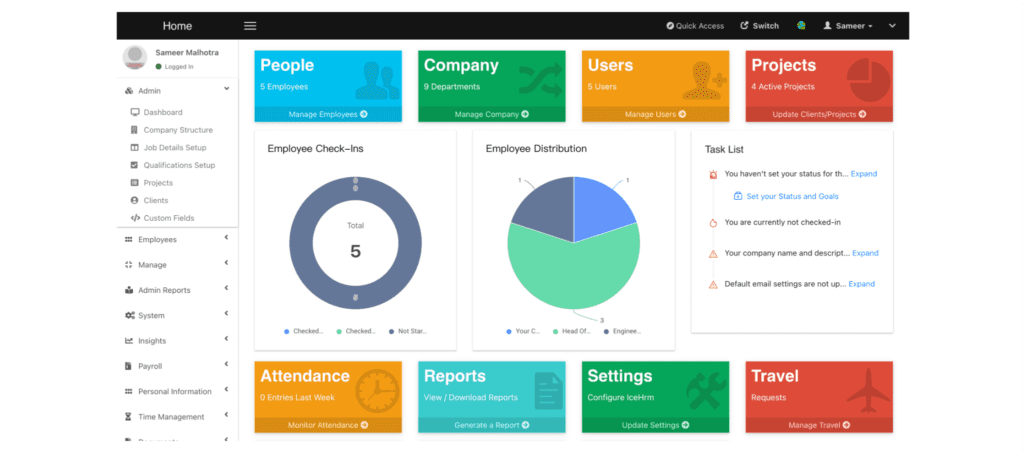Click the calendar icon beside Set your Status
The width and height of the screenshot is (1024, 454).
click(x=738, y=196)
